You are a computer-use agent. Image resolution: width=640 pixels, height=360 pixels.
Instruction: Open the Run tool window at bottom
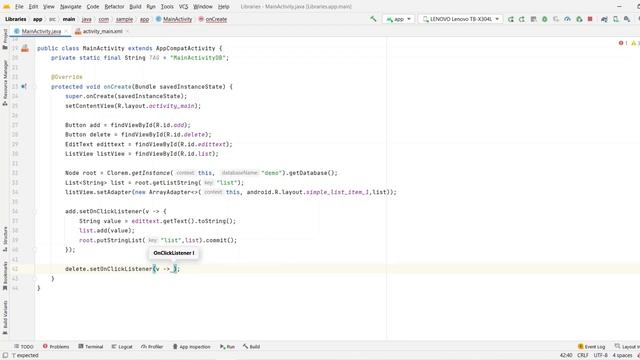[227, 347]
